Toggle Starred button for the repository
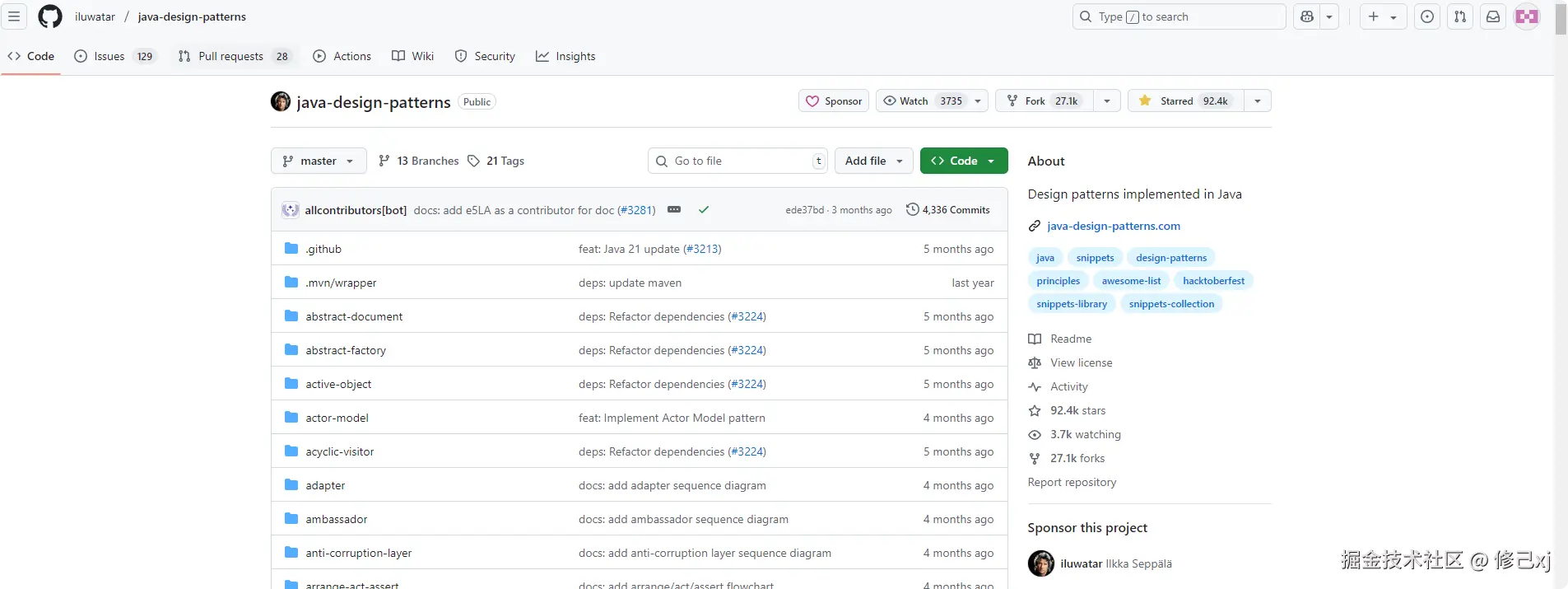 (x=1186, y=101)
